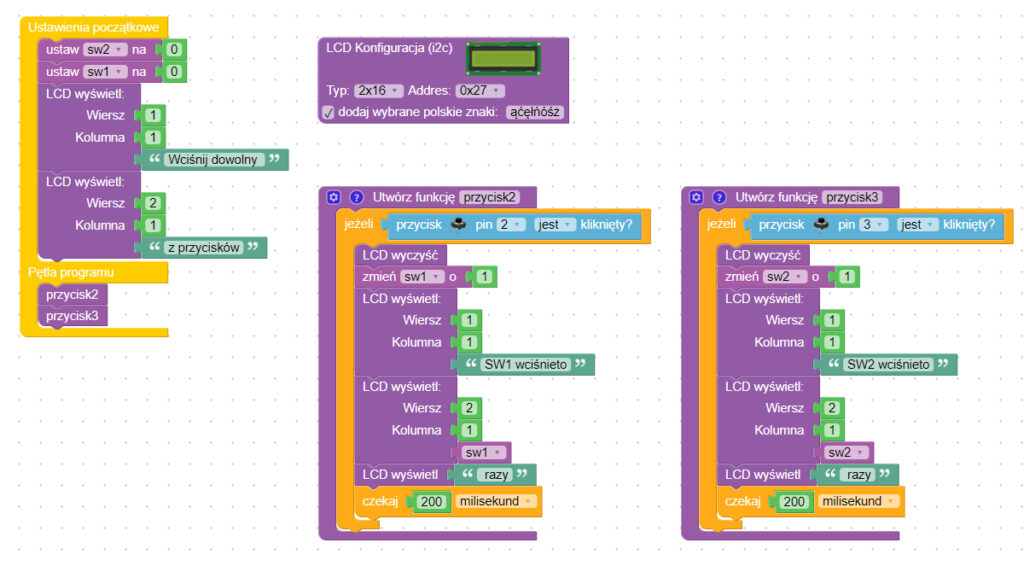Select the 'Ustawienia początkowe' block header
The image size is (1024, 566).
(93, 27)
